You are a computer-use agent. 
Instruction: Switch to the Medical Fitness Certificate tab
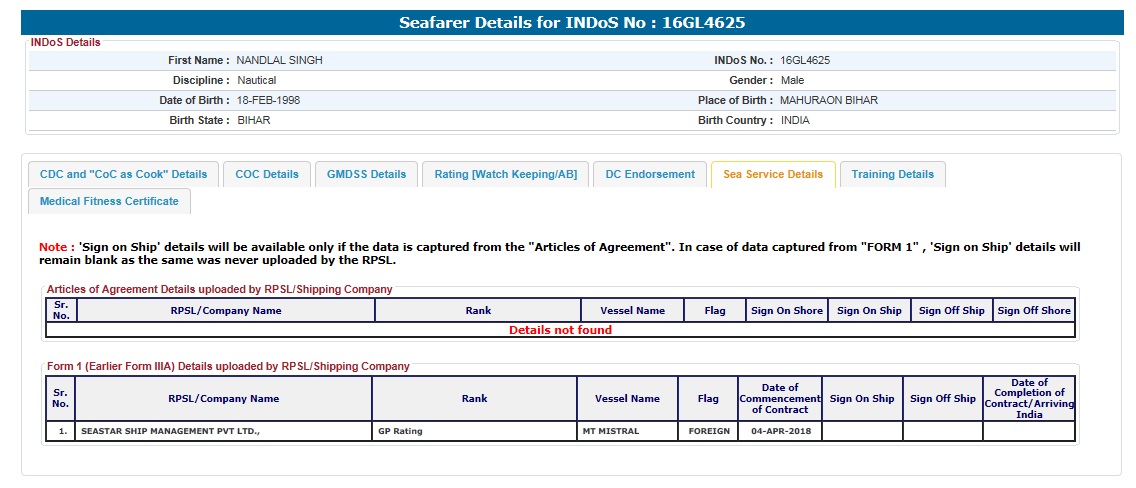(109, 201)
